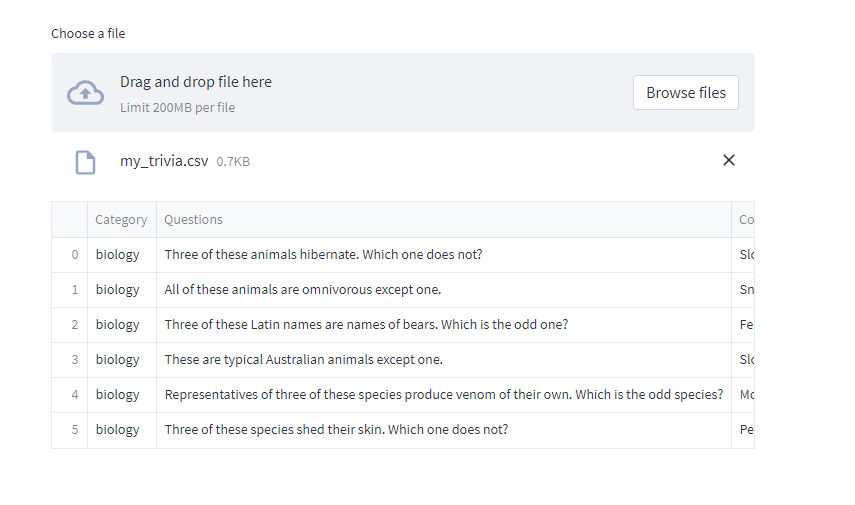This screenshot has height=505, width=855.
Task: Click the venom species question cell
Action: (443, 395)
